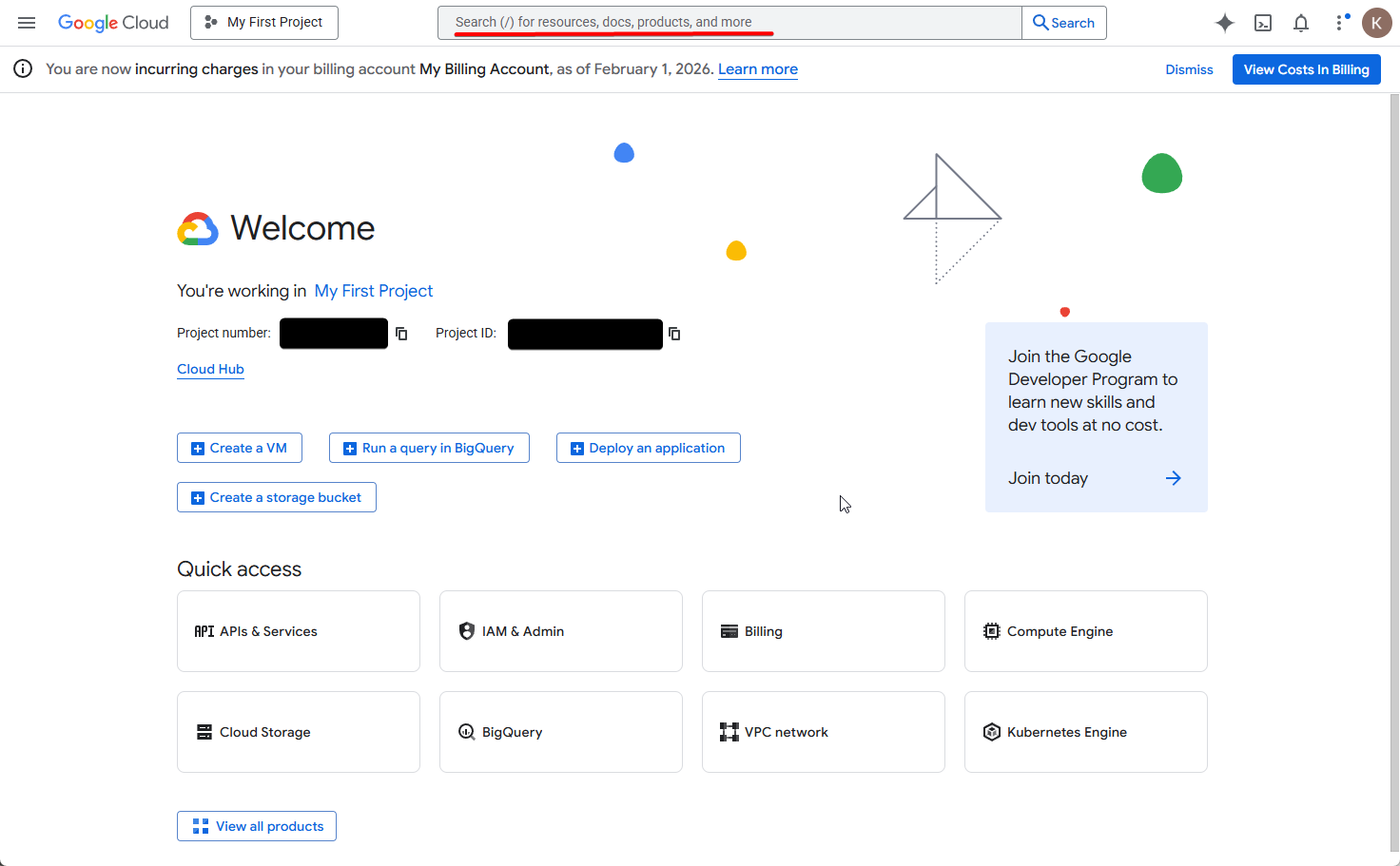Click the billing notice info icon
This screenshot has width=1400, height=866.
click(x=23, y=68)
